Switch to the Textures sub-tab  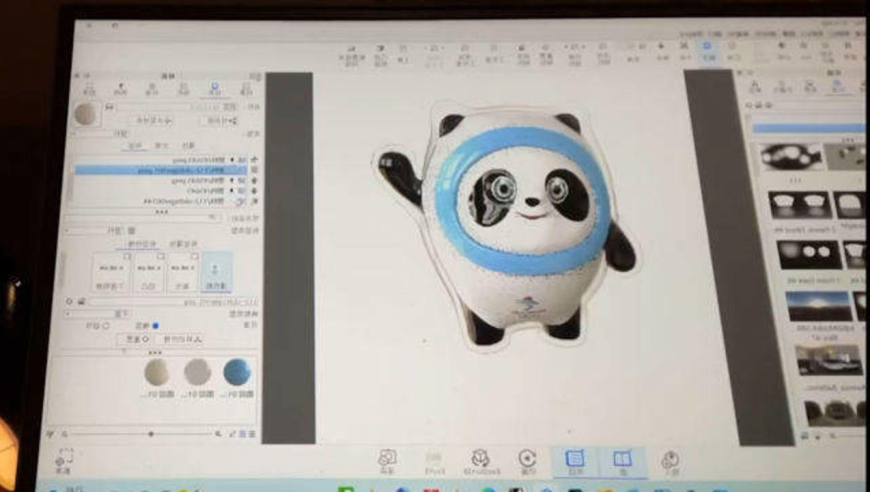click(161, 146)
